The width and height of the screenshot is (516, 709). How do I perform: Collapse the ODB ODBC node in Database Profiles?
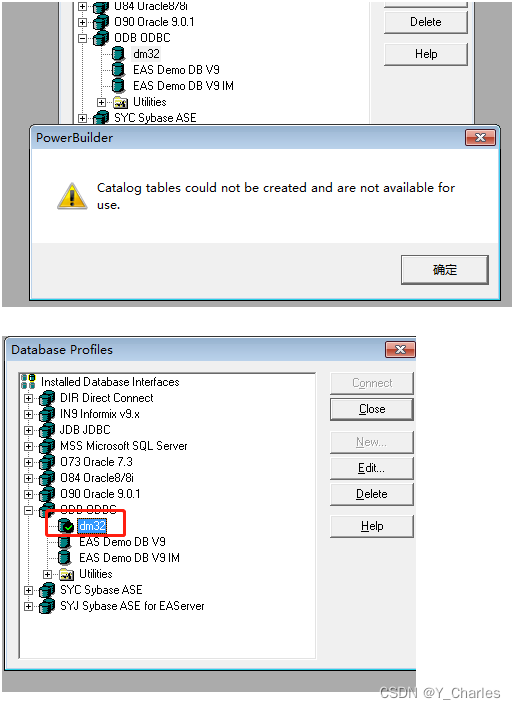tap(28, 510)
